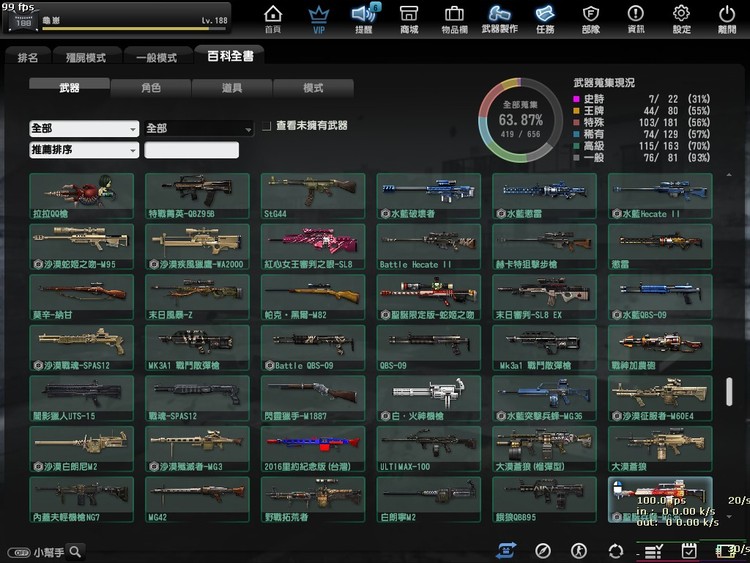Open the 戰神加農砲 weapon card

pyautogui.click(x=661, y=348)
